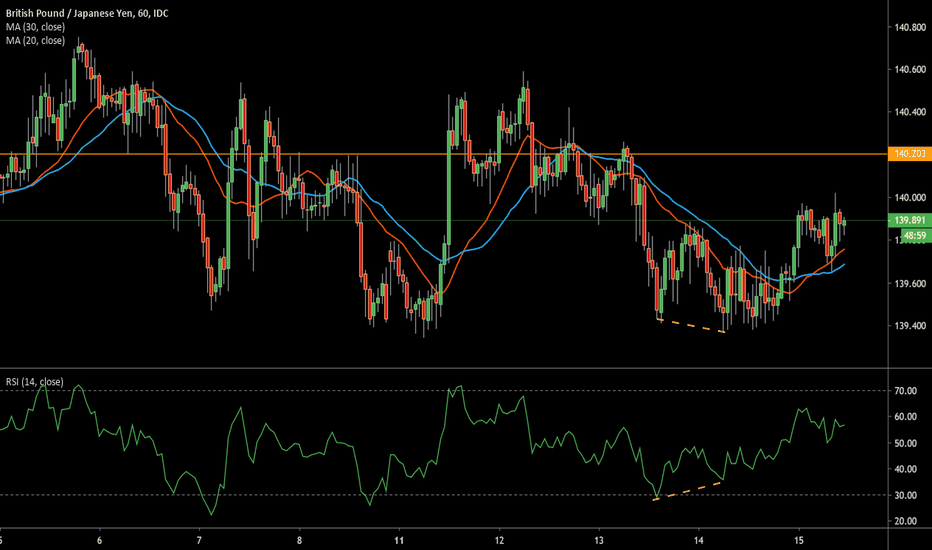
Task: Select the dashed orange trendline in RSI pane
Action: [688, 490]
